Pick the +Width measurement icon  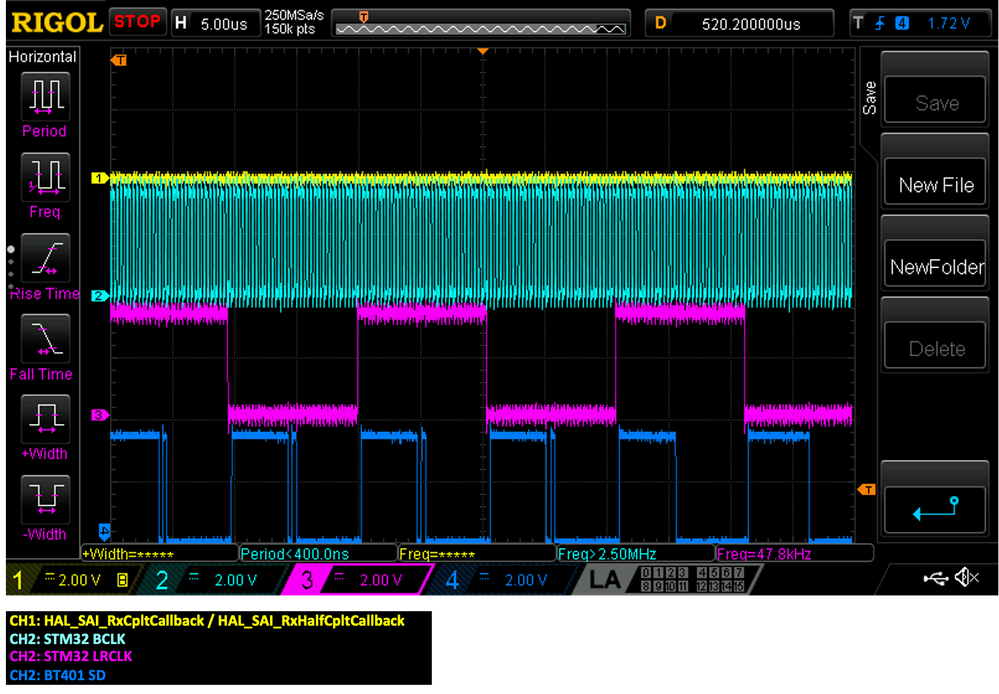point(46,418)
